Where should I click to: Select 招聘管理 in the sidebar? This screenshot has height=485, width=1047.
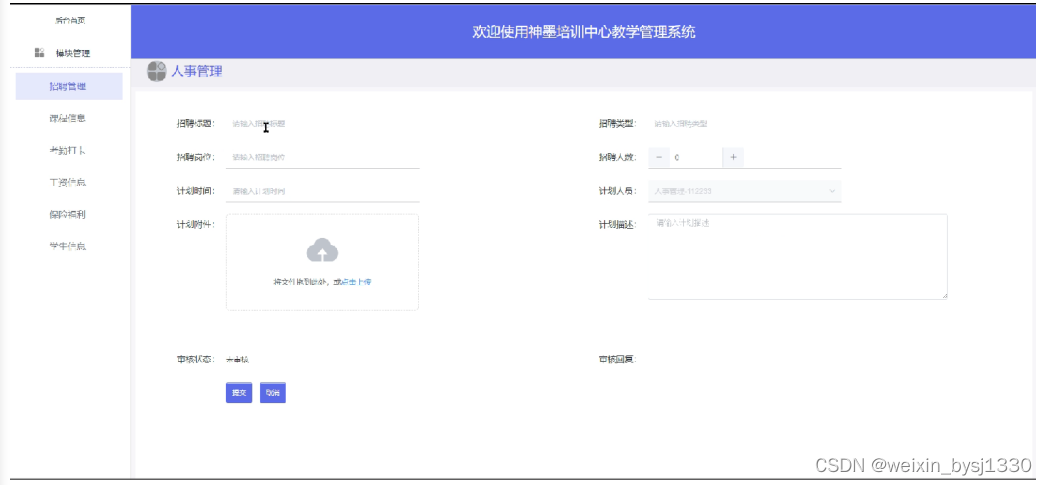click(69, 86)
